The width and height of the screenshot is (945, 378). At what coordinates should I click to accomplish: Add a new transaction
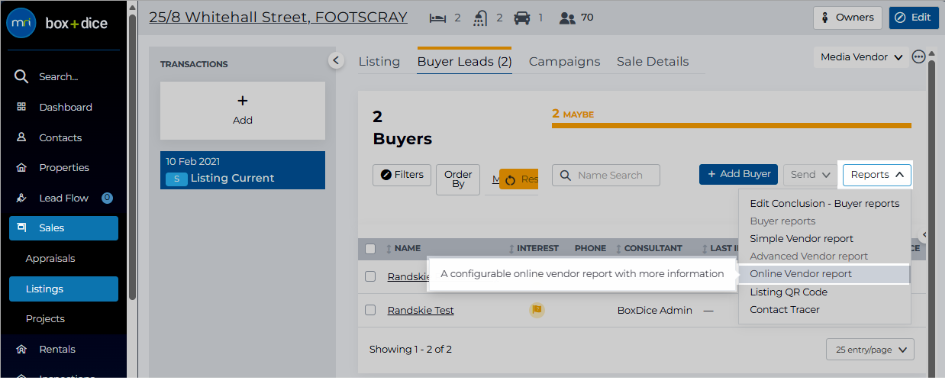click(242, 110)
